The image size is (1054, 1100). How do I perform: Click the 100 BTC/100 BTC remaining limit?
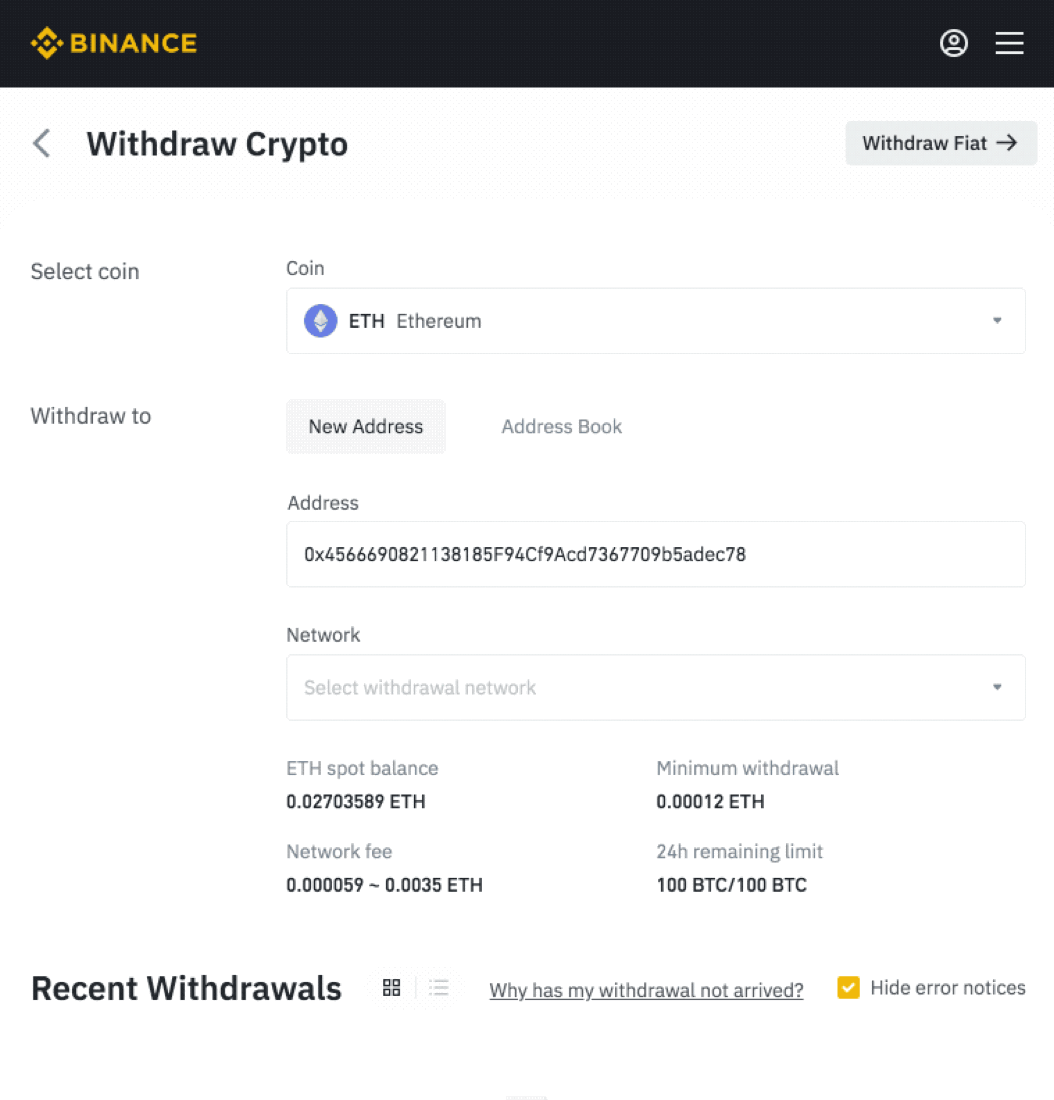[x=731, y=885]
